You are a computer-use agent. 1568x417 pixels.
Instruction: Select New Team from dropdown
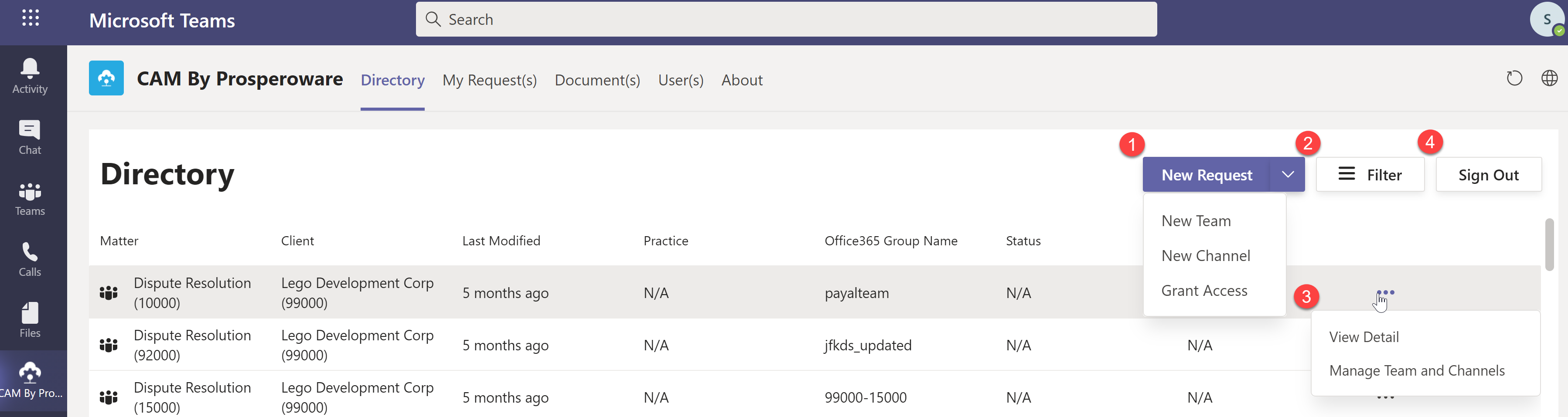tap(1196, 221)
